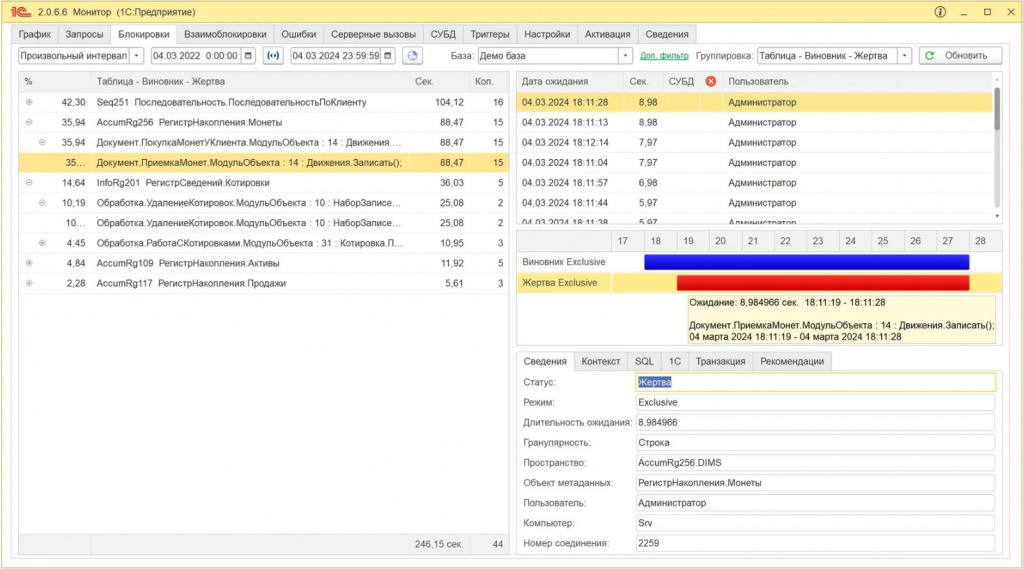1023x569 pixels.
Task: Select waiting row 04.03.2024 18:11:13
Action: click(754, 122)
